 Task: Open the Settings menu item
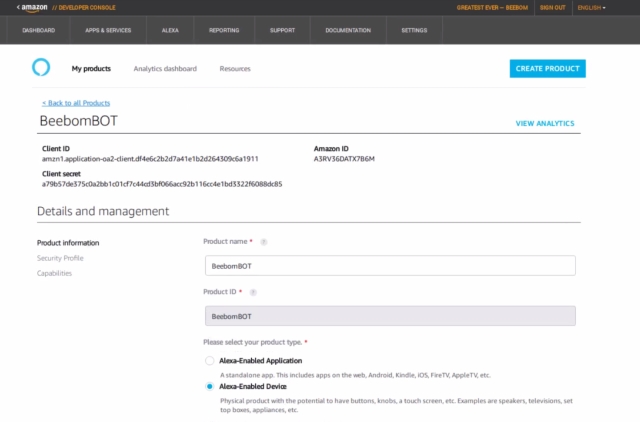tap(414, 30)
